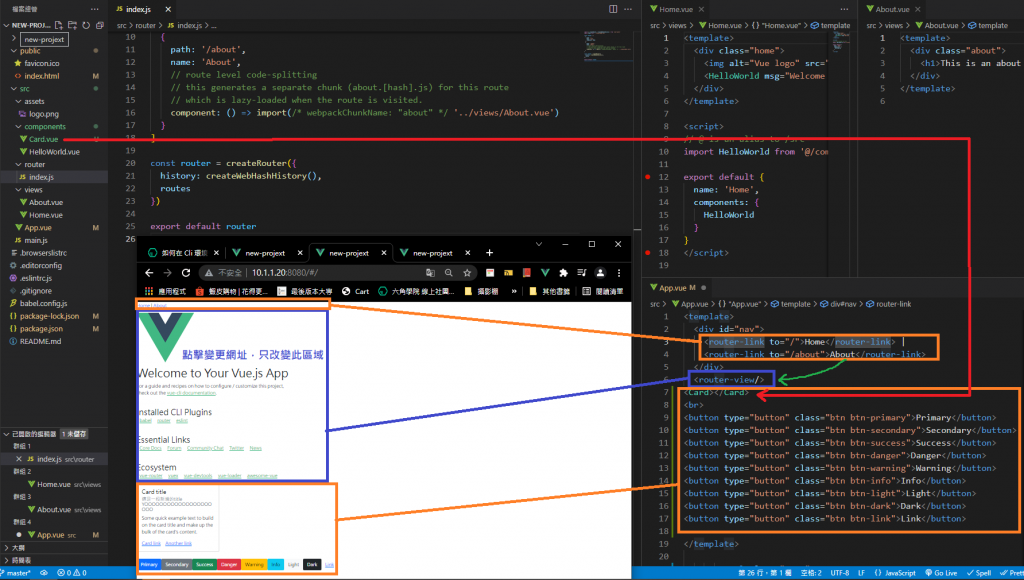1024x580 pixels.
Task: Expand the 大綱 outline section
Action: coord(7,547)
